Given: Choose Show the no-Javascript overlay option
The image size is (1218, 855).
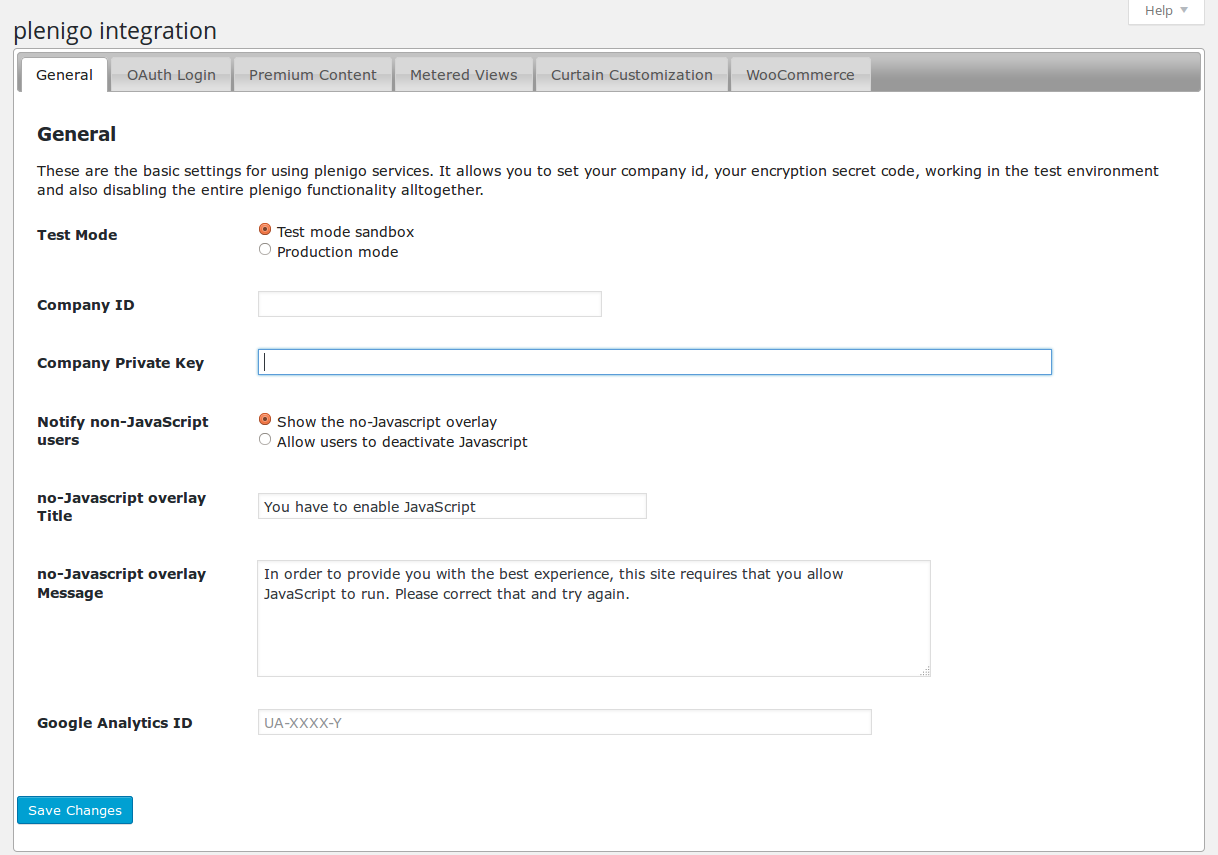Looking at the screenshot, I should pyautogui.click(x=265, y=420).
